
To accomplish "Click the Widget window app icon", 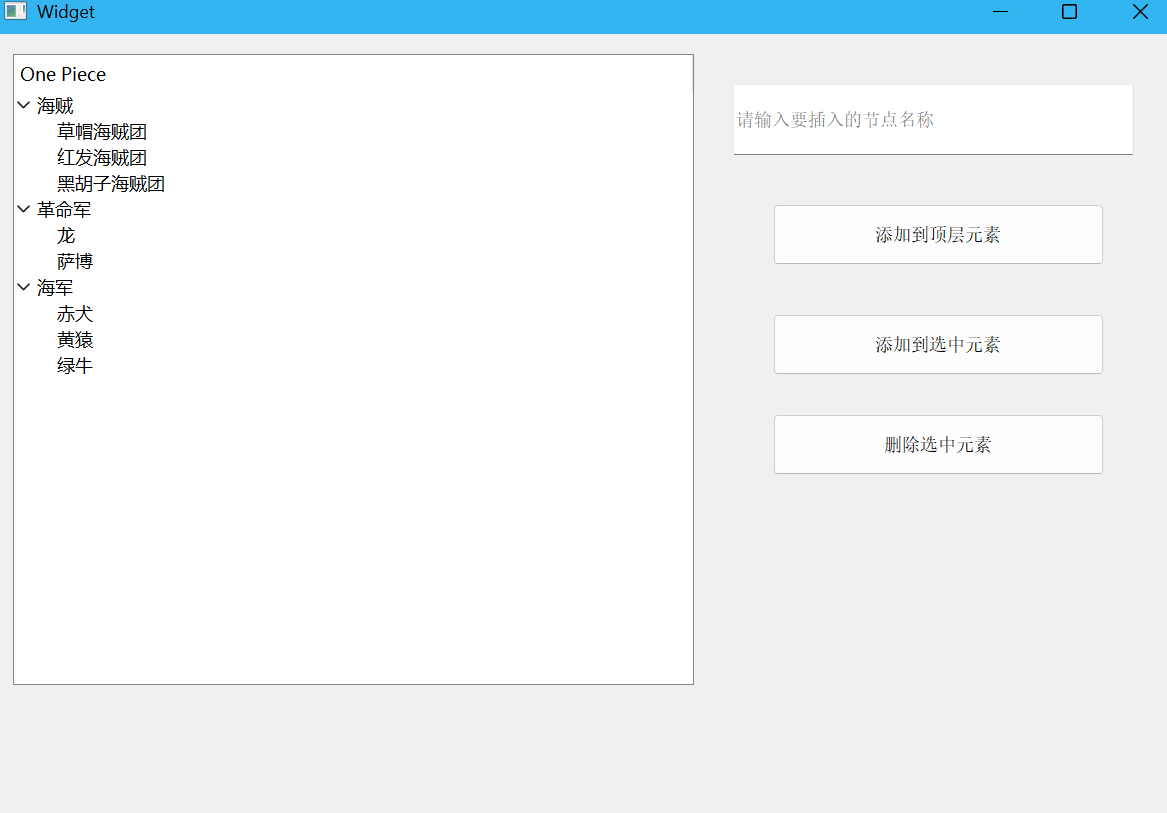I will pos(15,11).
